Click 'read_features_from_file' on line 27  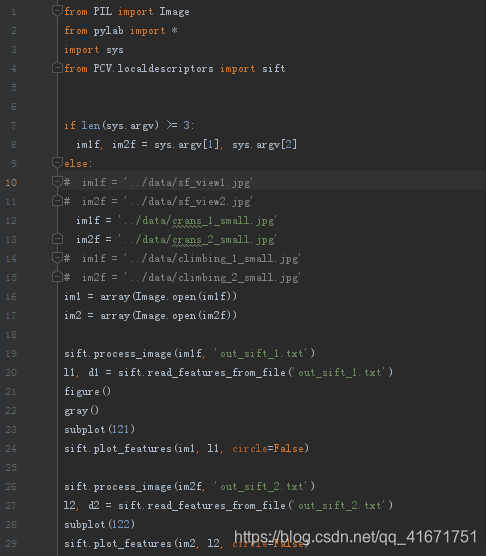[217, 505]
